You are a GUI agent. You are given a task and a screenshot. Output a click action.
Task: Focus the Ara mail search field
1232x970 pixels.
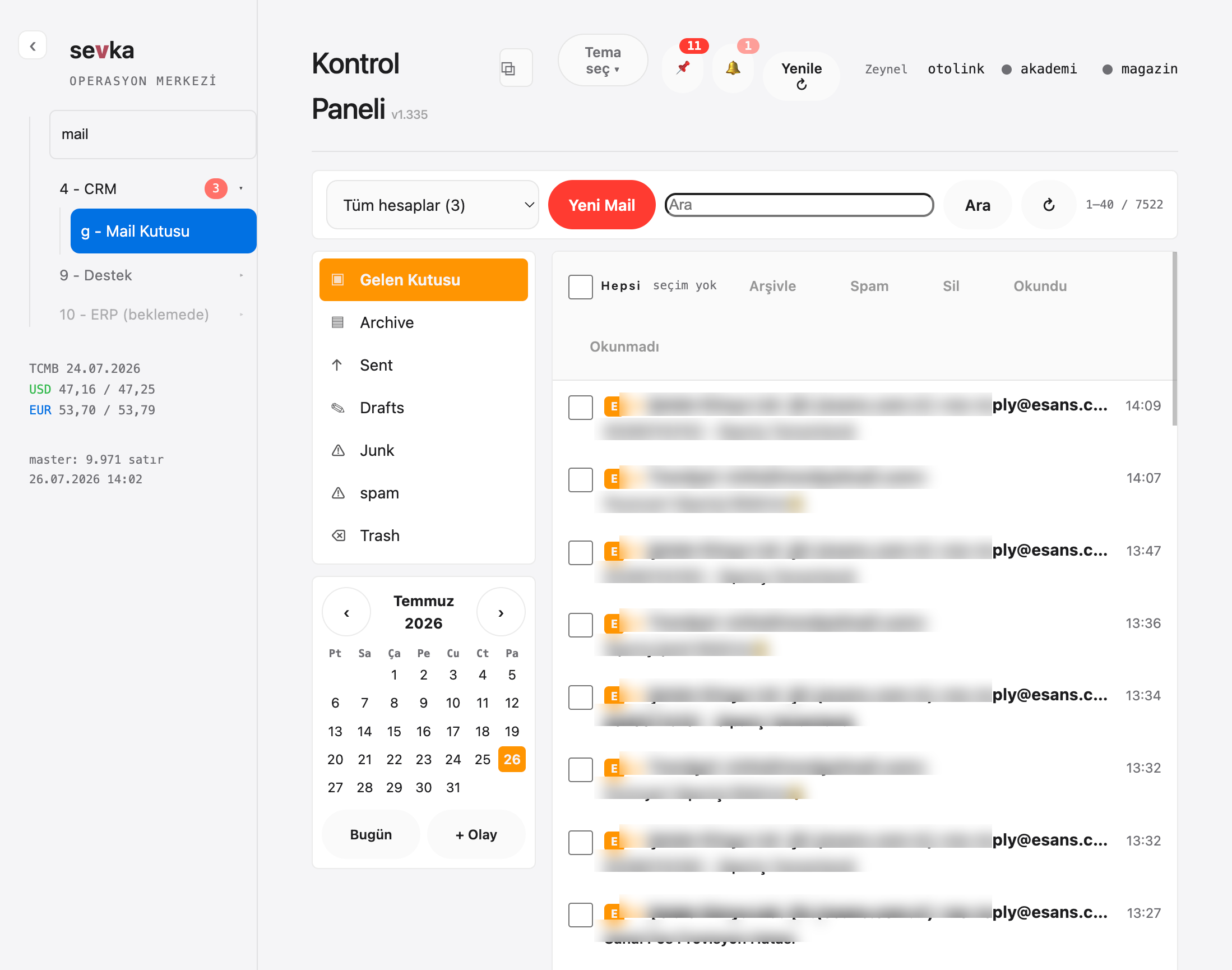point(799,205)
